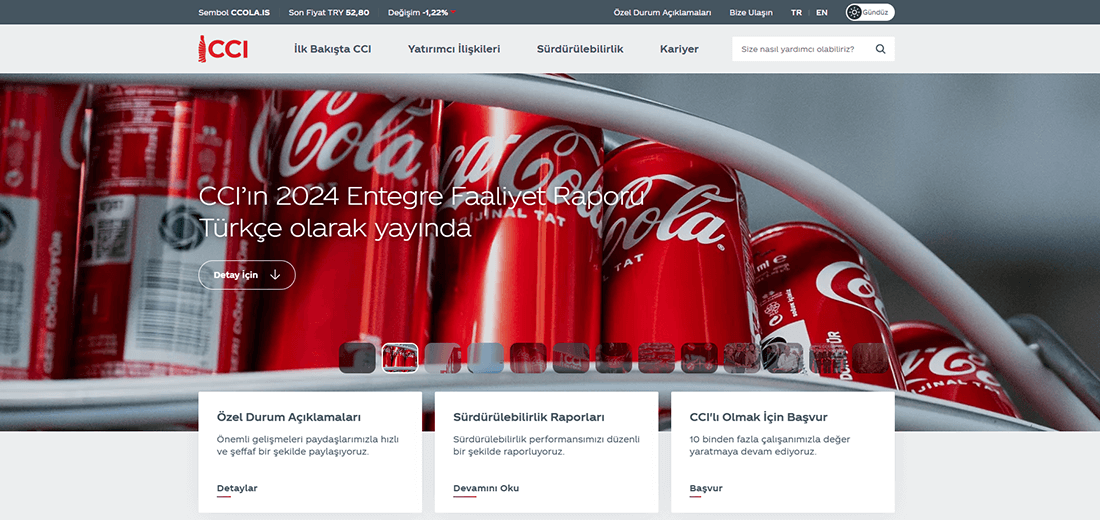Click the Özel Durum Açıklamaları card title
1100x520 pixels.
(x=289, y=417)
